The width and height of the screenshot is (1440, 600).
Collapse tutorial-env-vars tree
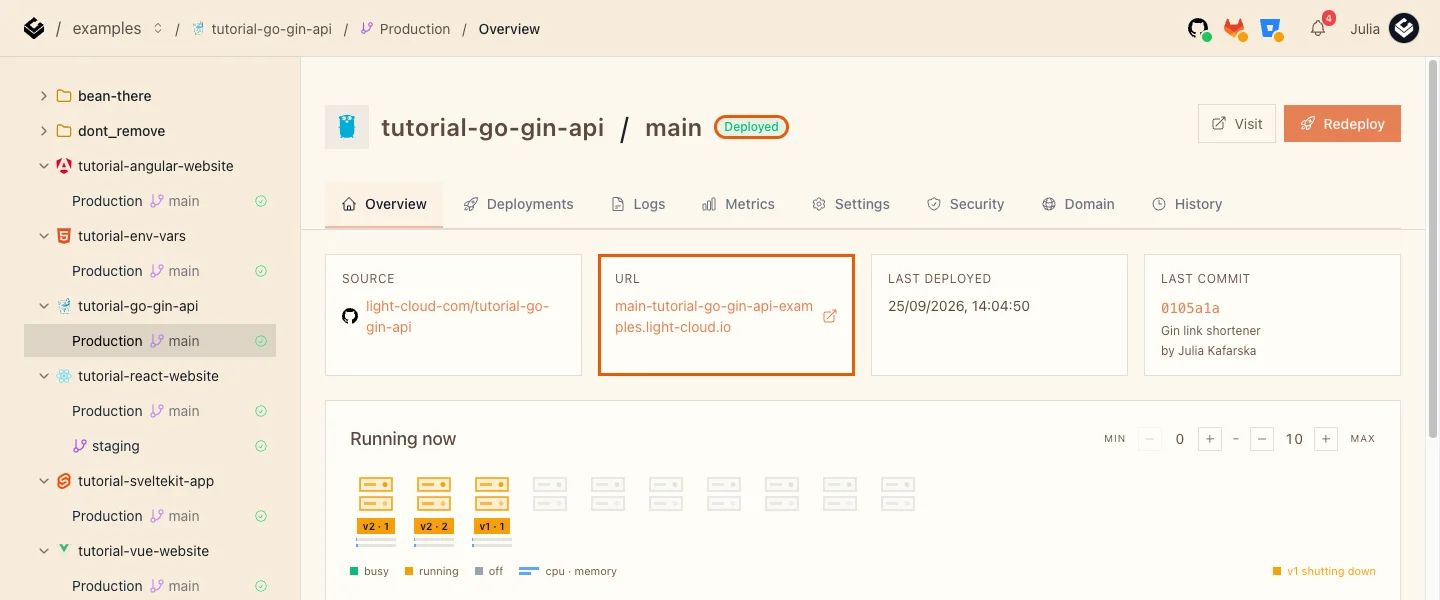43,236
